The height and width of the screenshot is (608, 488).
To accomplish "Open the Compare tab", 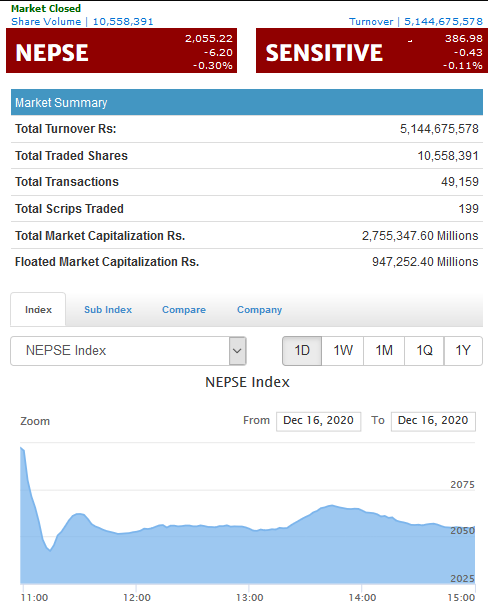I will (184, 309).
